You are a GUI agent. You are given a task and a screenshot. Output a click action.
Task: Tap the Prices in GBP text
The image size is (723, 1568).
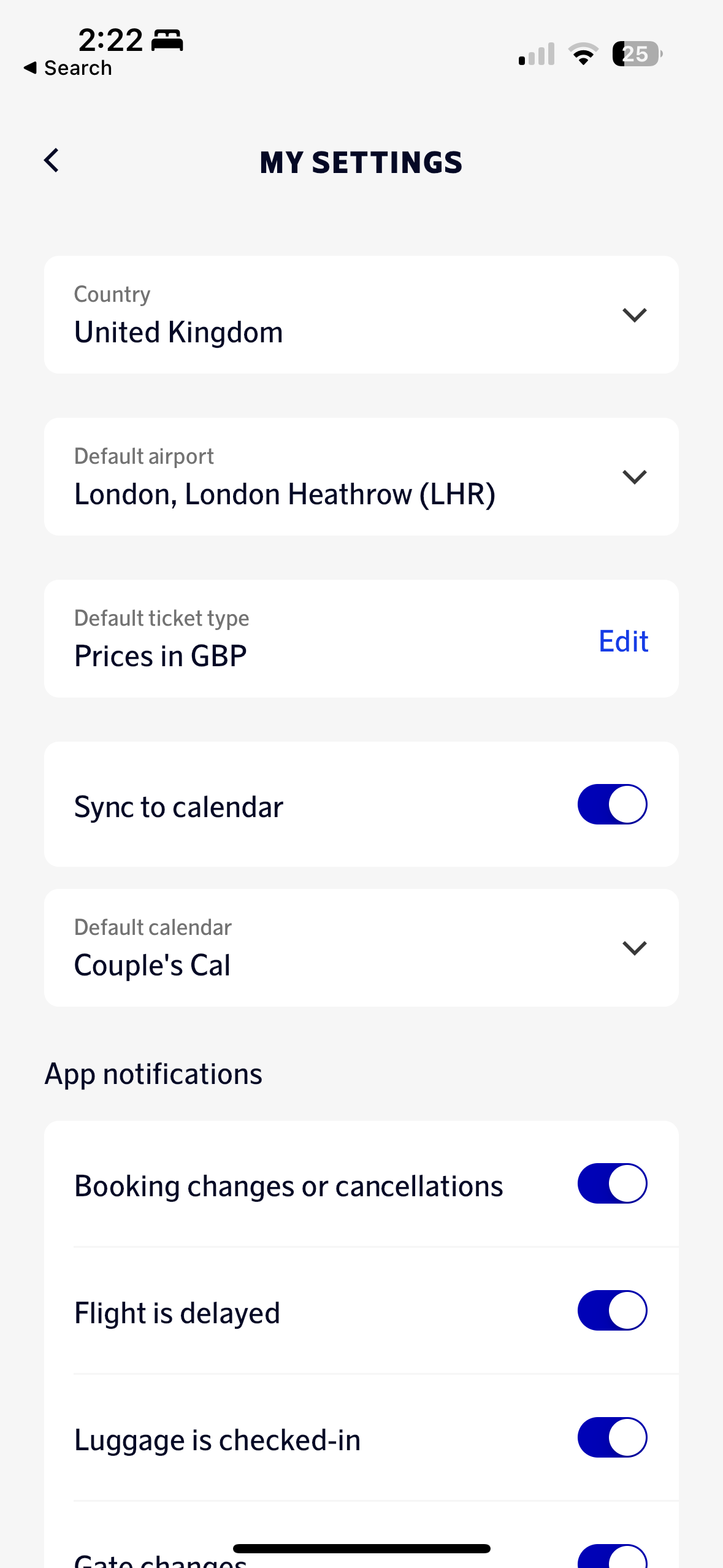click(x=160, y=656)
